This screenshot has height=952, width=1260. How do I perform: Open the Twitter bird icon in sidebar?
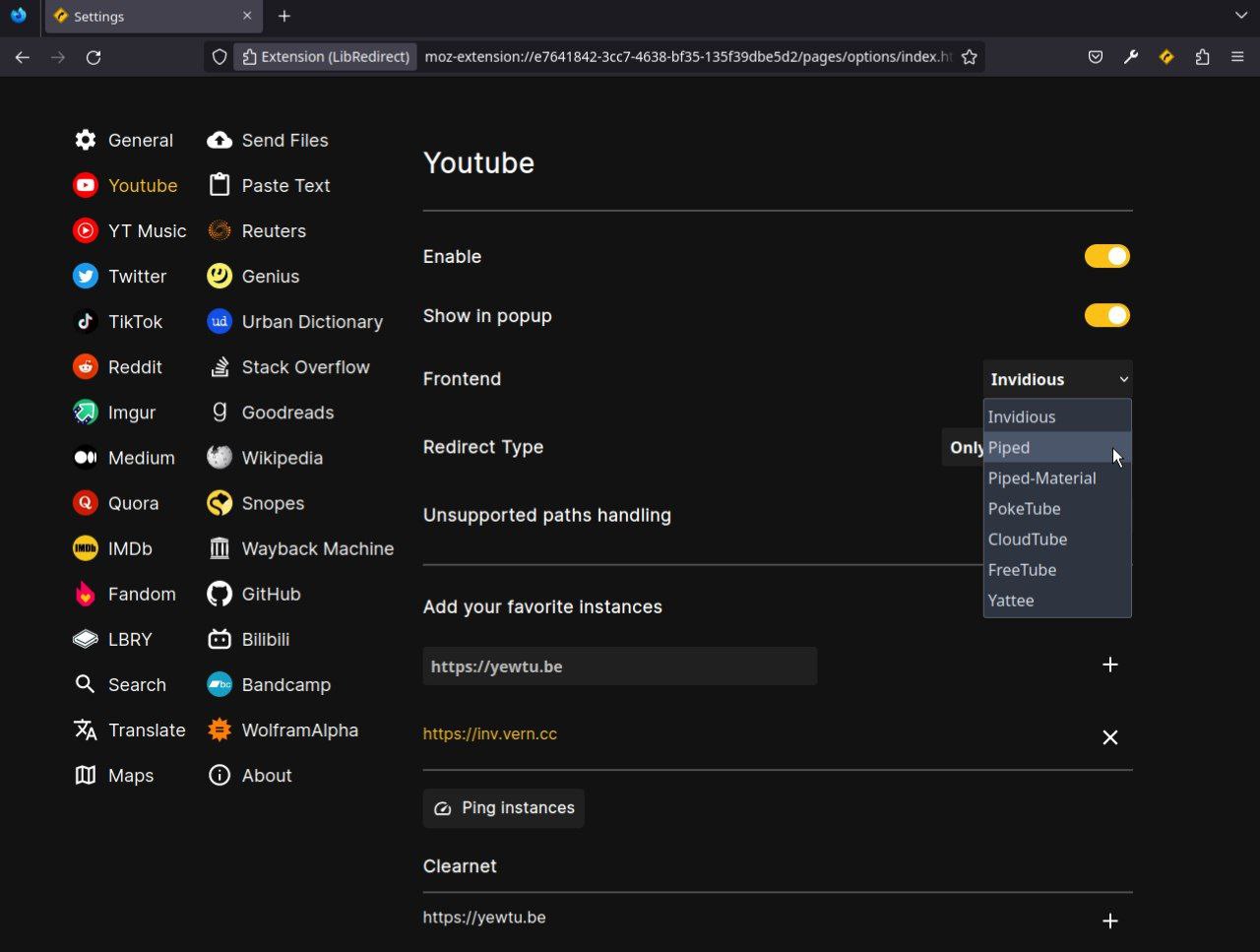click(x=86, y=277)
